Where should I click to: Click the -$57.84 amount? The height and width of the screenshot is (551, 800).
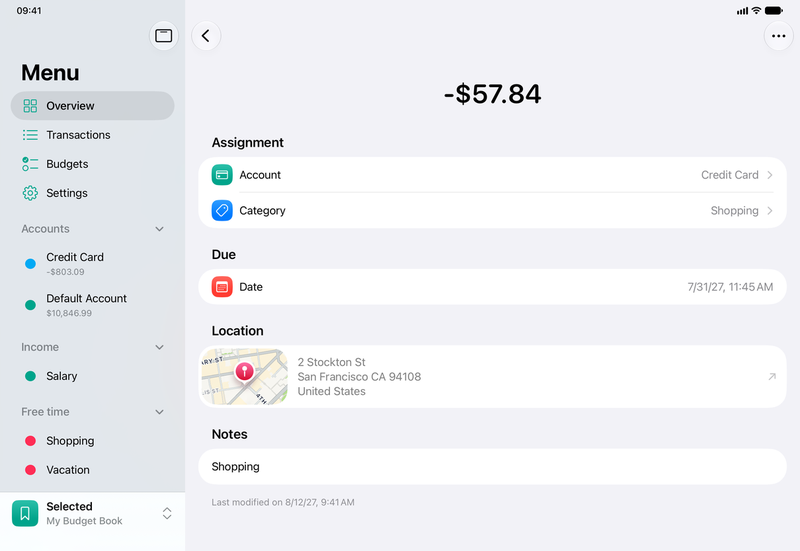[x=492, y=94]
